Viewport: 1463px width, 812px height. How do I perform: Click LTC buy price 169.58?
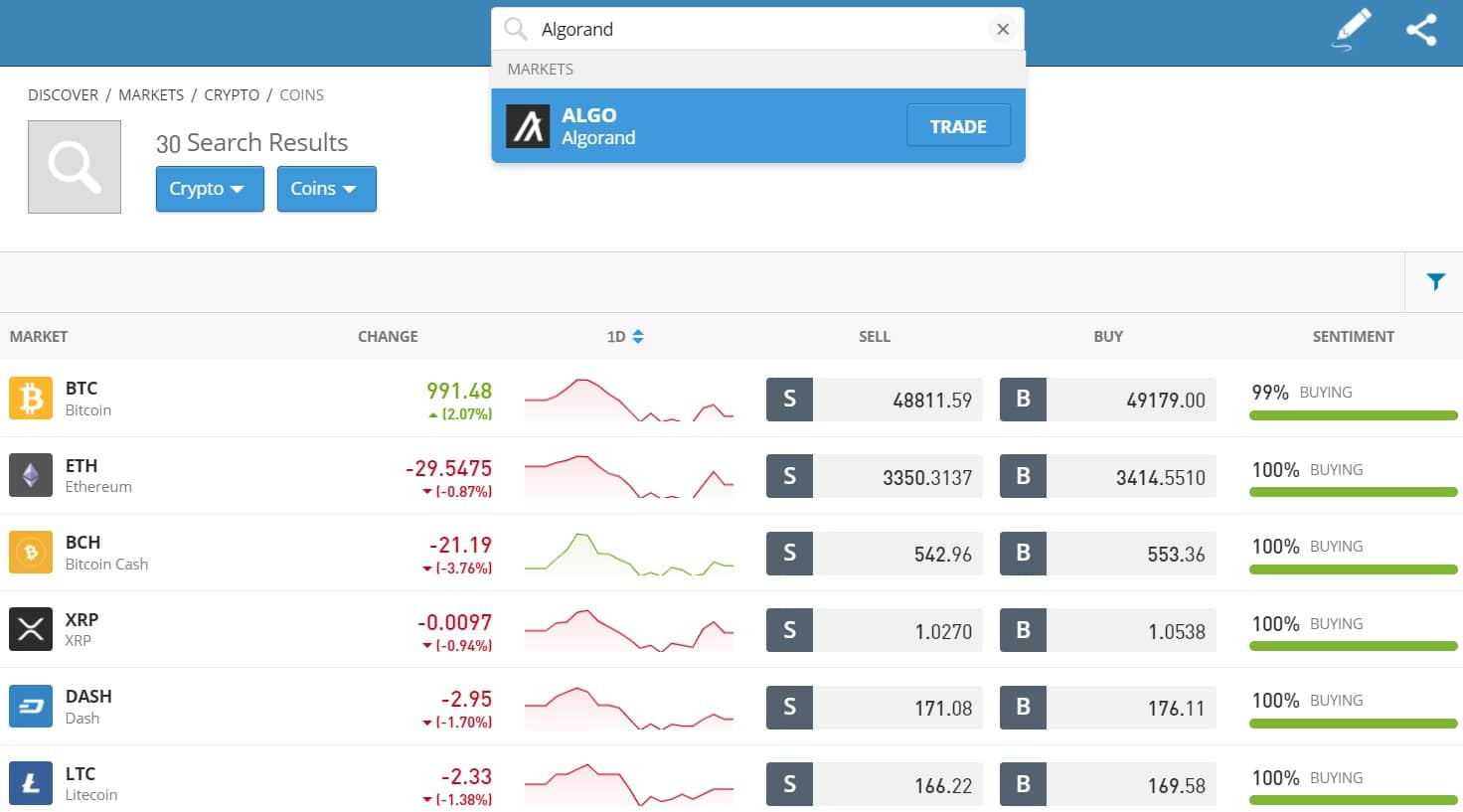(1177, 786)
